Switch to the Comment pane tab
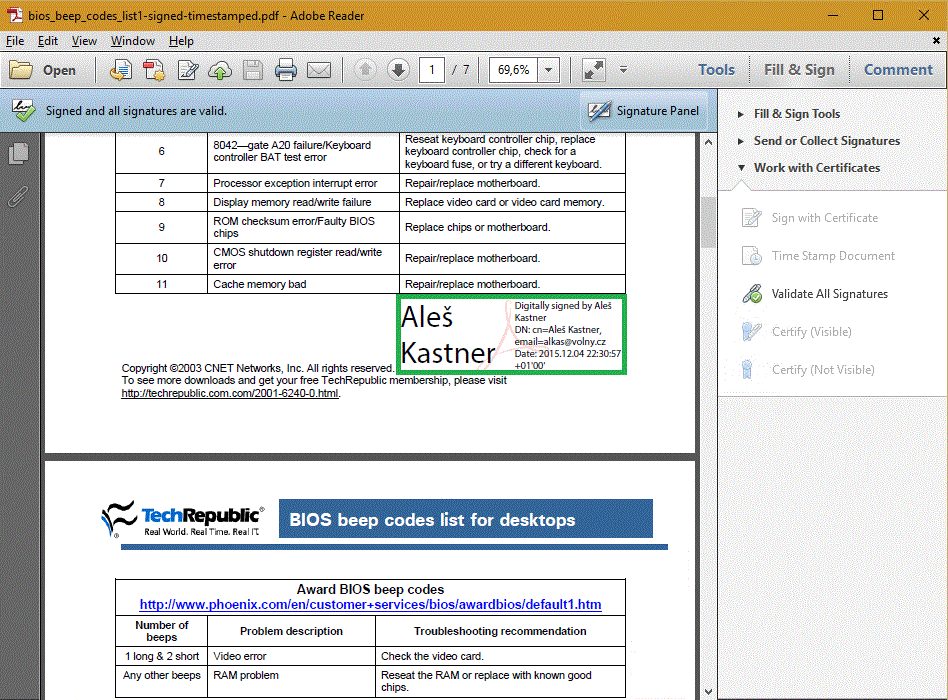The image size is (948, 700). 897,70
